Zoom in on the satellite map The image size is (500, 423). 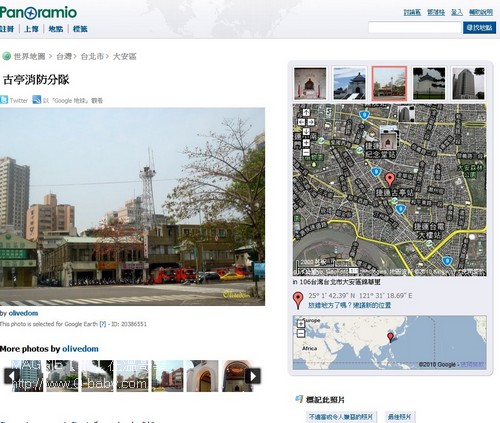(306, 143)
